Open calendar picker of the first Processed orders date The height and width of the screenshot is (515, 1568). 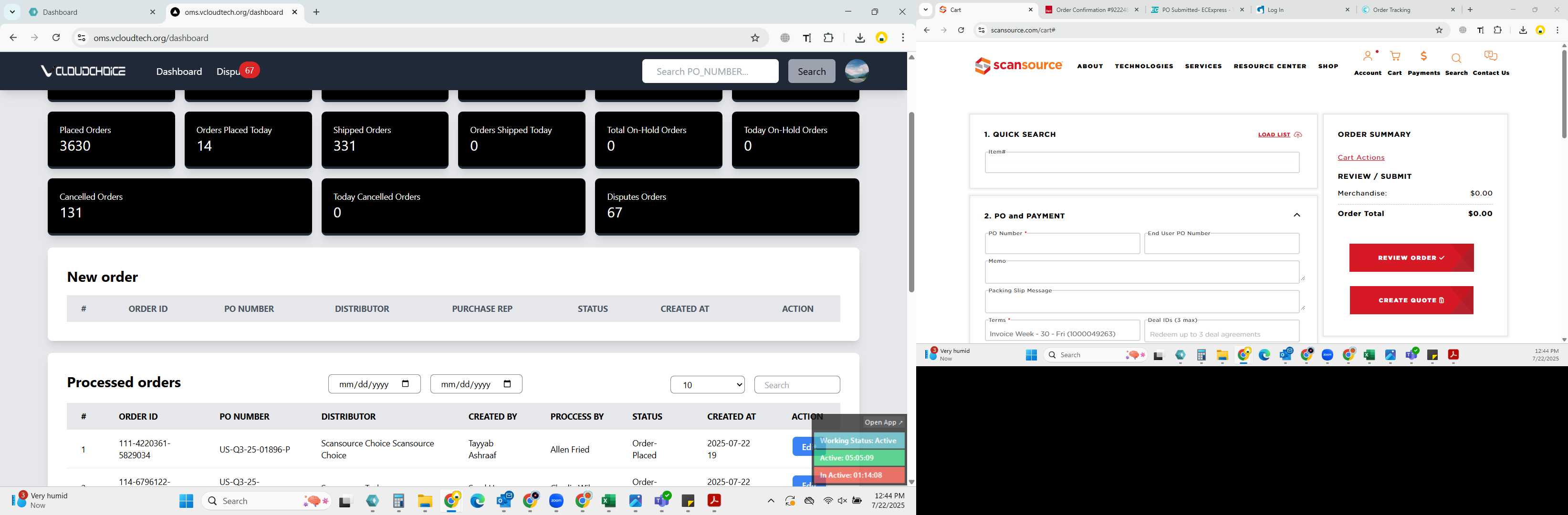point(406,384)
